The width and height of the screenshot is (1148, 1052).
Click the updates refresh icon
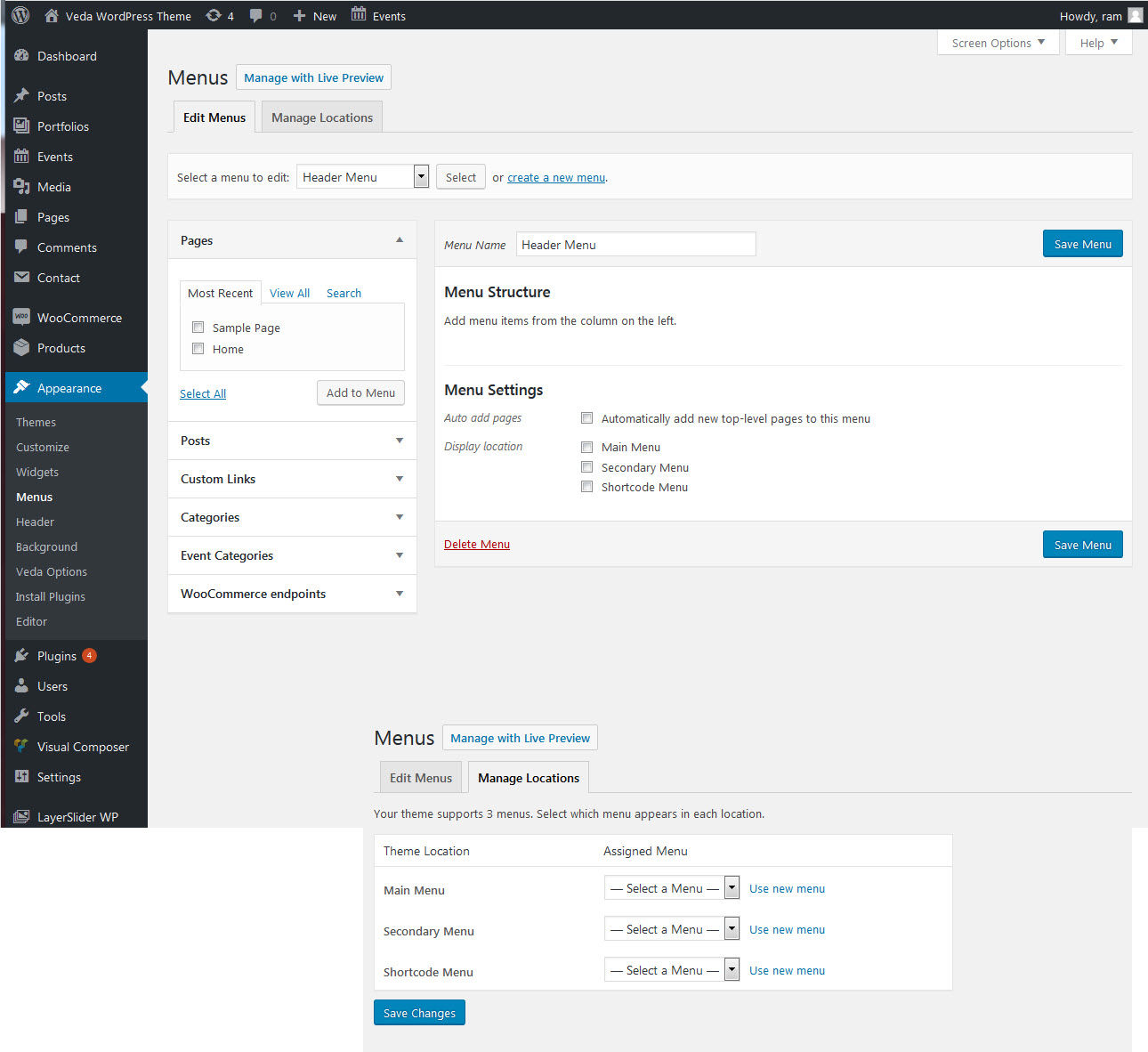click(x=214, y=15)
